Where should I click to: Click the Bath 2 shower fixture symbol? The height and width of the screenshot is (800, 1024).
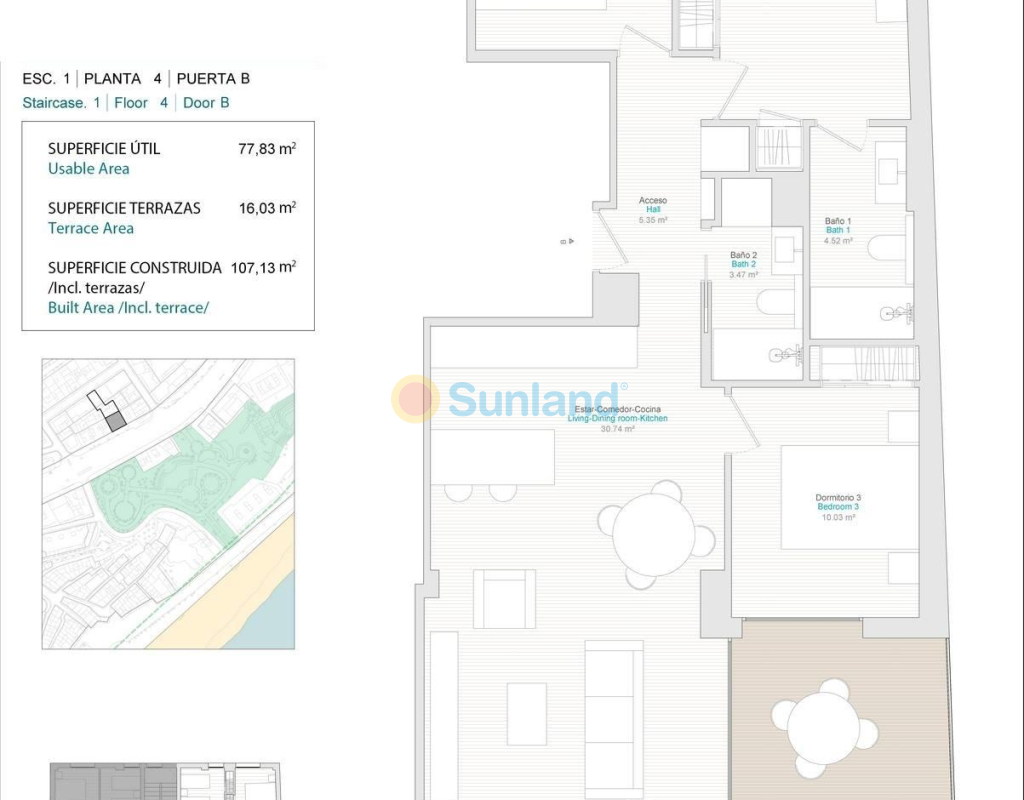pos(782,355)
